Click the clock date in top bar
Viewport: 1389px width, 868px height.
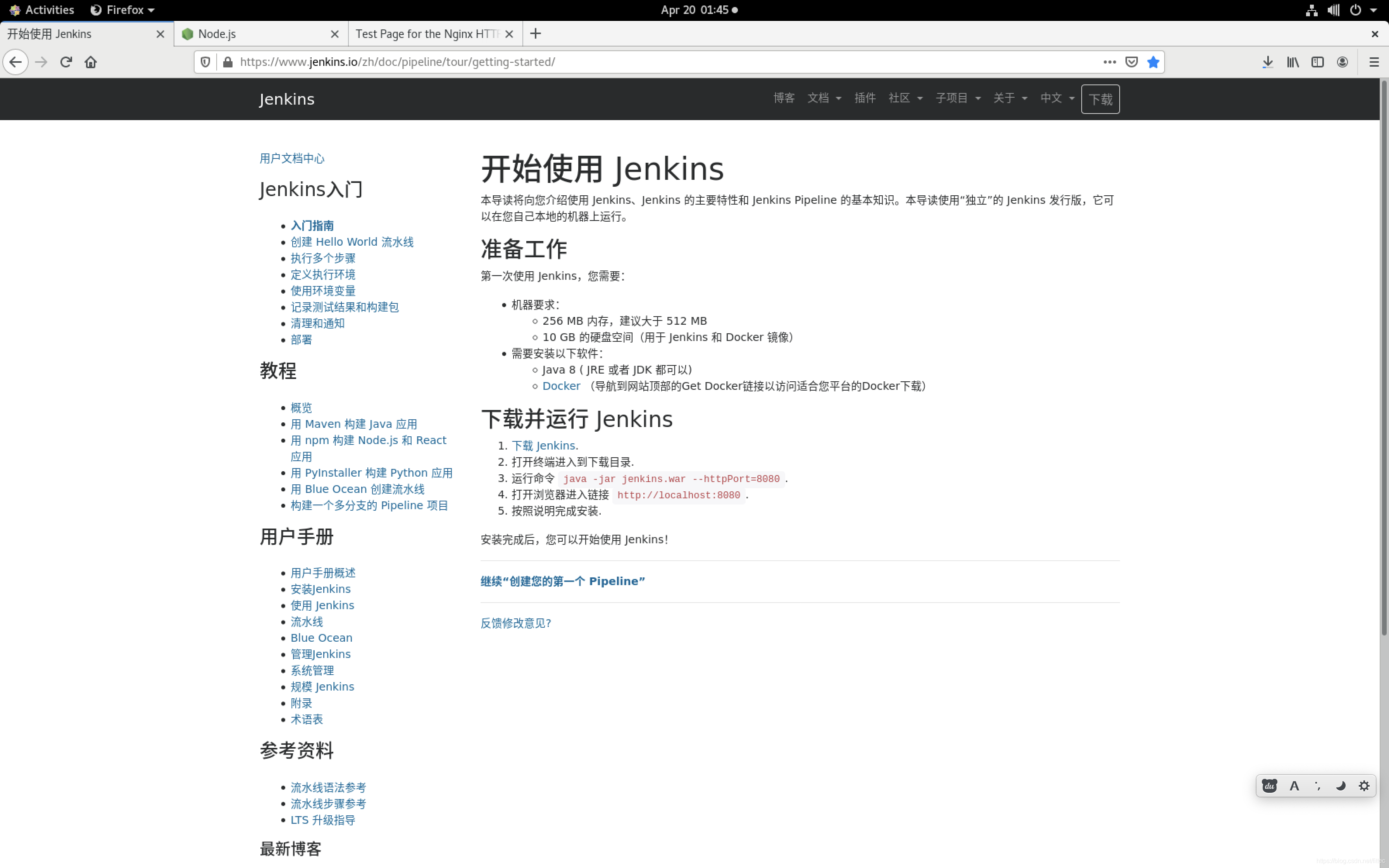click(x=699, y=10)
